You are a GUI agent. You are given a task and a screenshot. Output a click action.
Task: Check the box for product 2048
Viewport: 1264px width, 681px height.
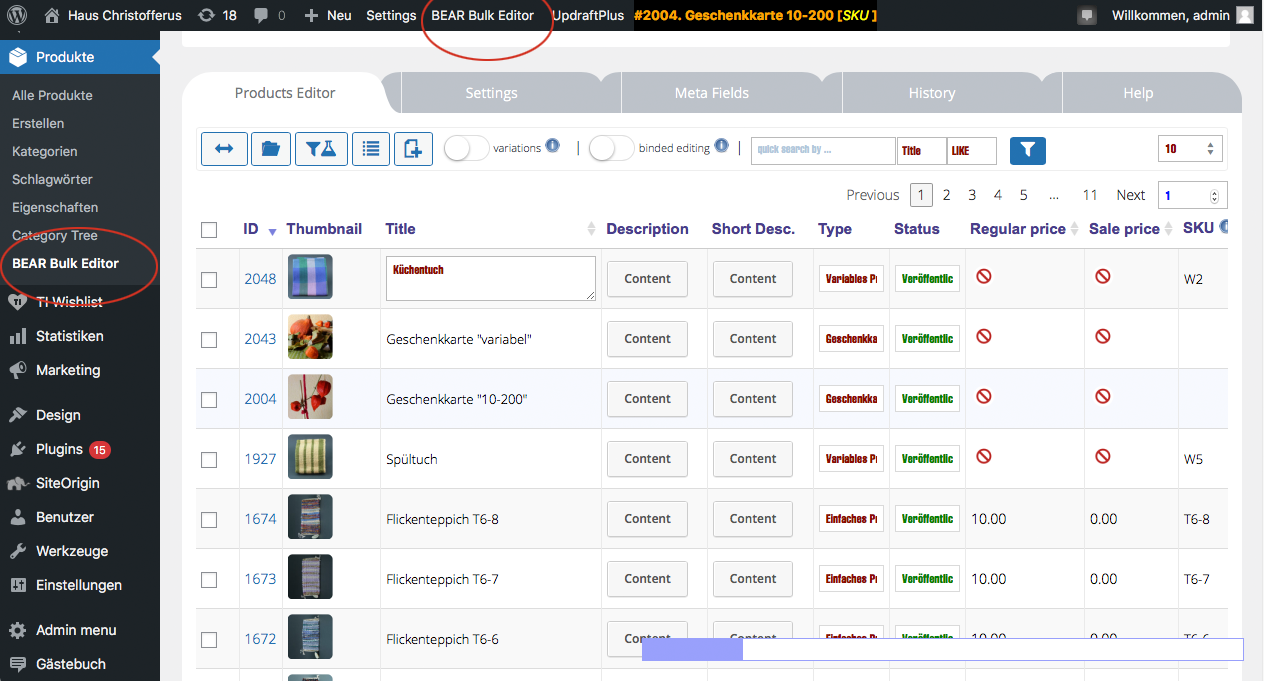click(x=209, y=280)
